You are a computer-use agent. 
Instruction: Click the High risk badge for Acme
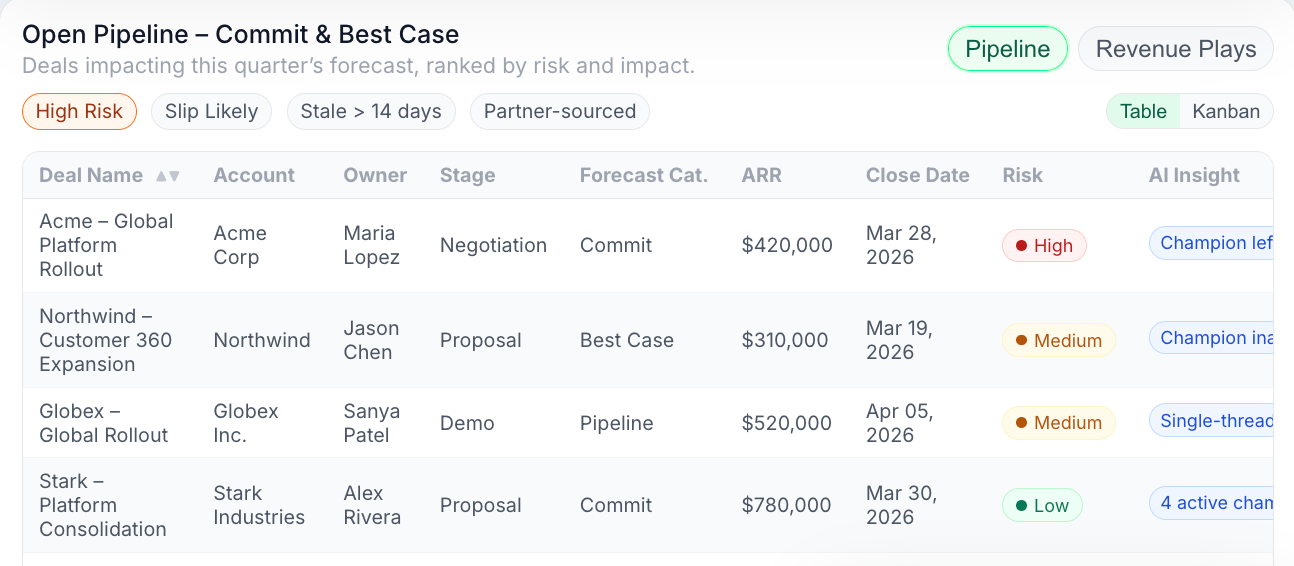tap(1044, 246)
